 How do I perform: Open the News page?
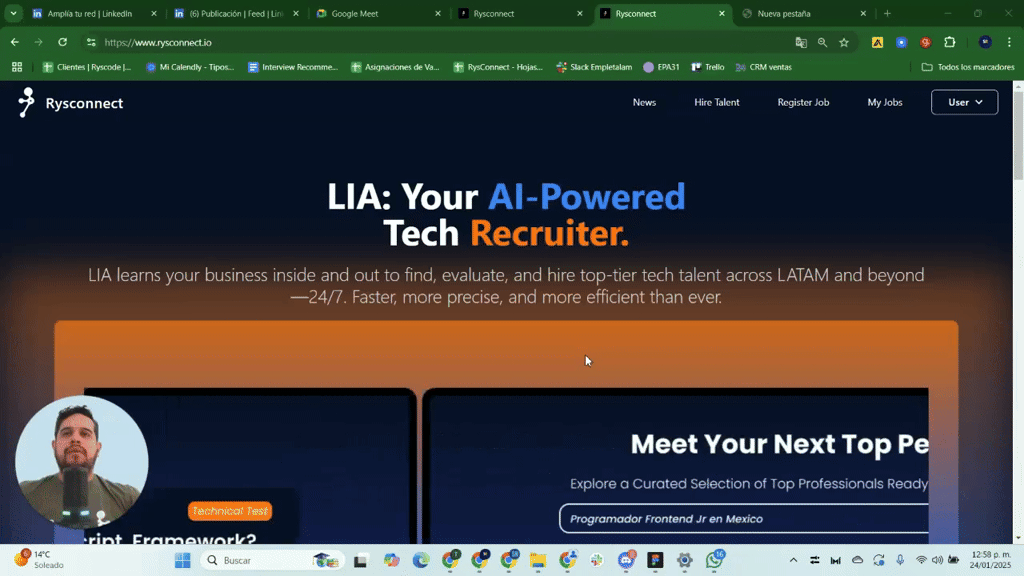tap(644, 103)
